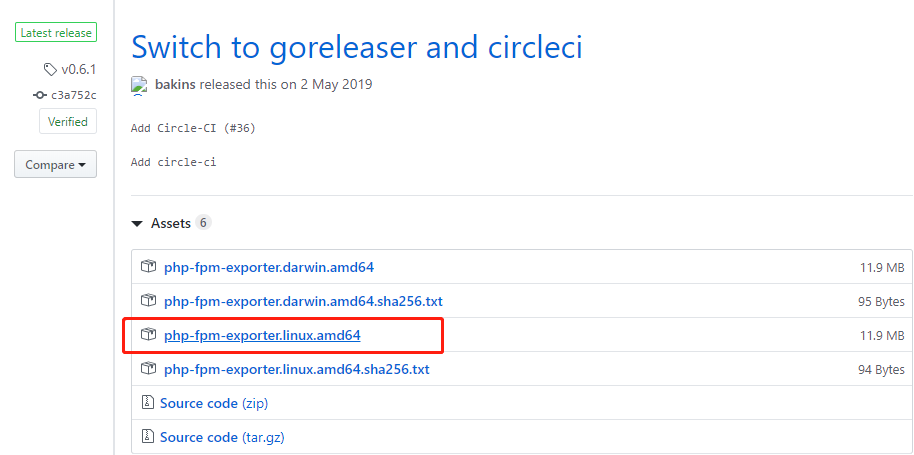The height and width of the screenshot is (455, 914).
Task: Collapse the Assets section triangle
Action: (137, 224)
